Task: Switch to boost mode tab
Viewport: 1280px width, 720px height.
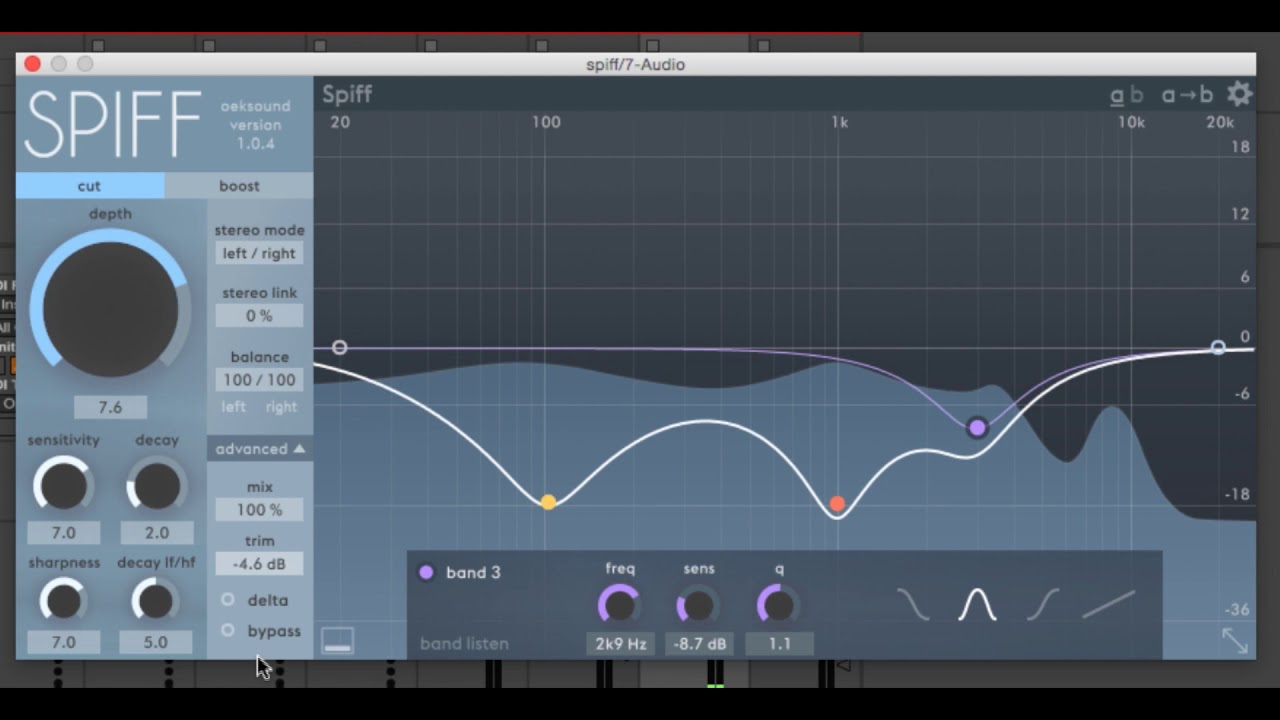Action: click(x=239, y=186)
